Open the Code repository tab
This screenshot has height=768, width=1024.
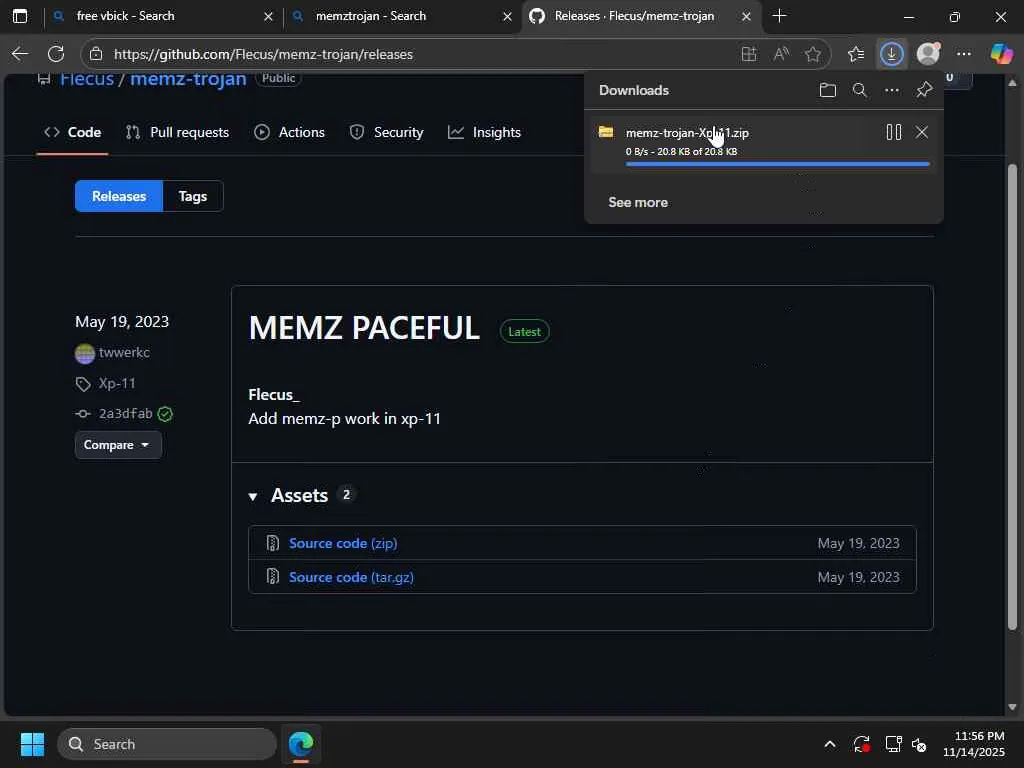(x=72, y=133)
